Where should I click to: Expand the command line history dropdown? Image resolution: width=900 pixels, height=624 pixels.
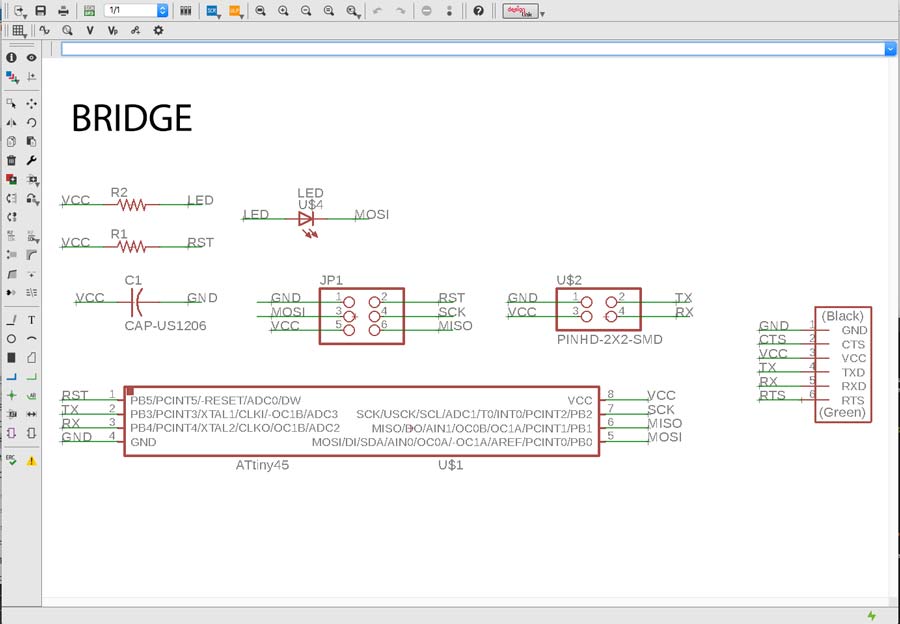[x=890, y=48]
